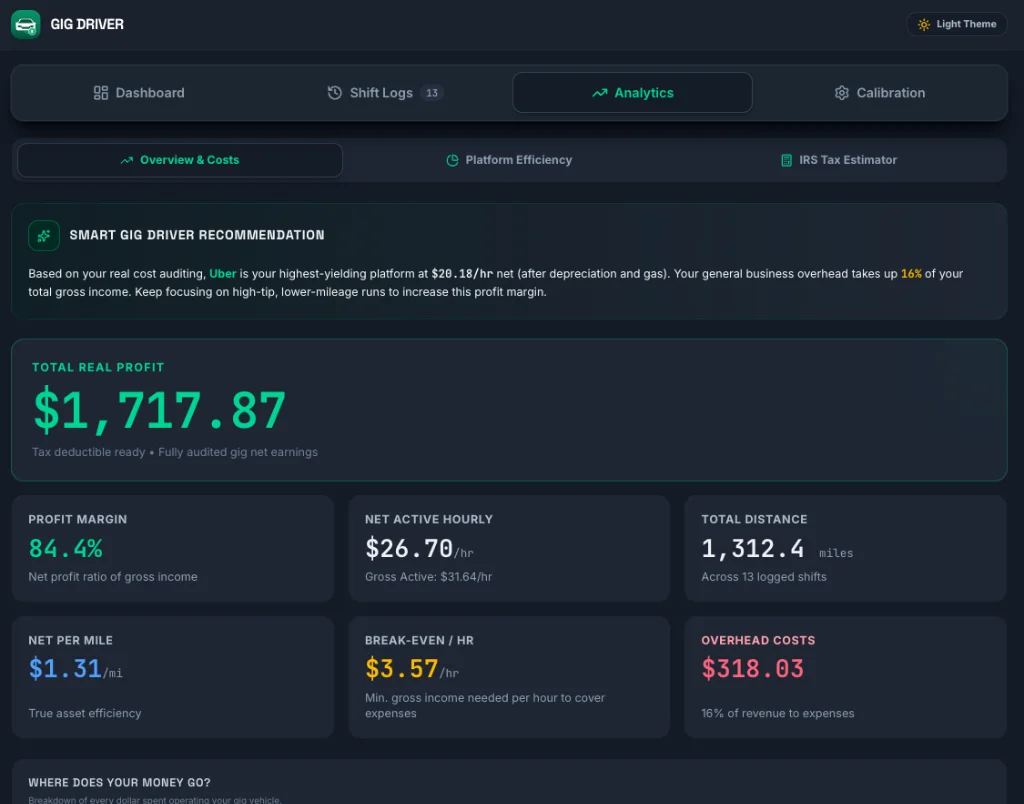Open the Dashboard tab
The image size is (1024, 804).
tap(138, 93)
